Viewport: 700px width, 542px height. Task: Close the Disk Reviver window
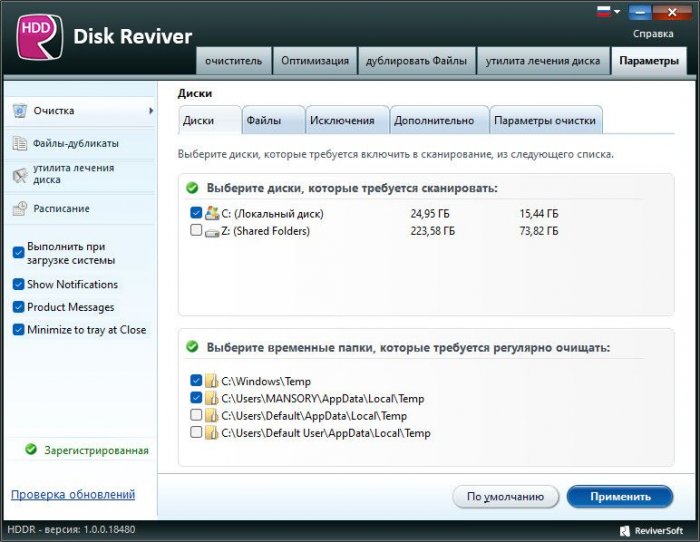[672, 12]
